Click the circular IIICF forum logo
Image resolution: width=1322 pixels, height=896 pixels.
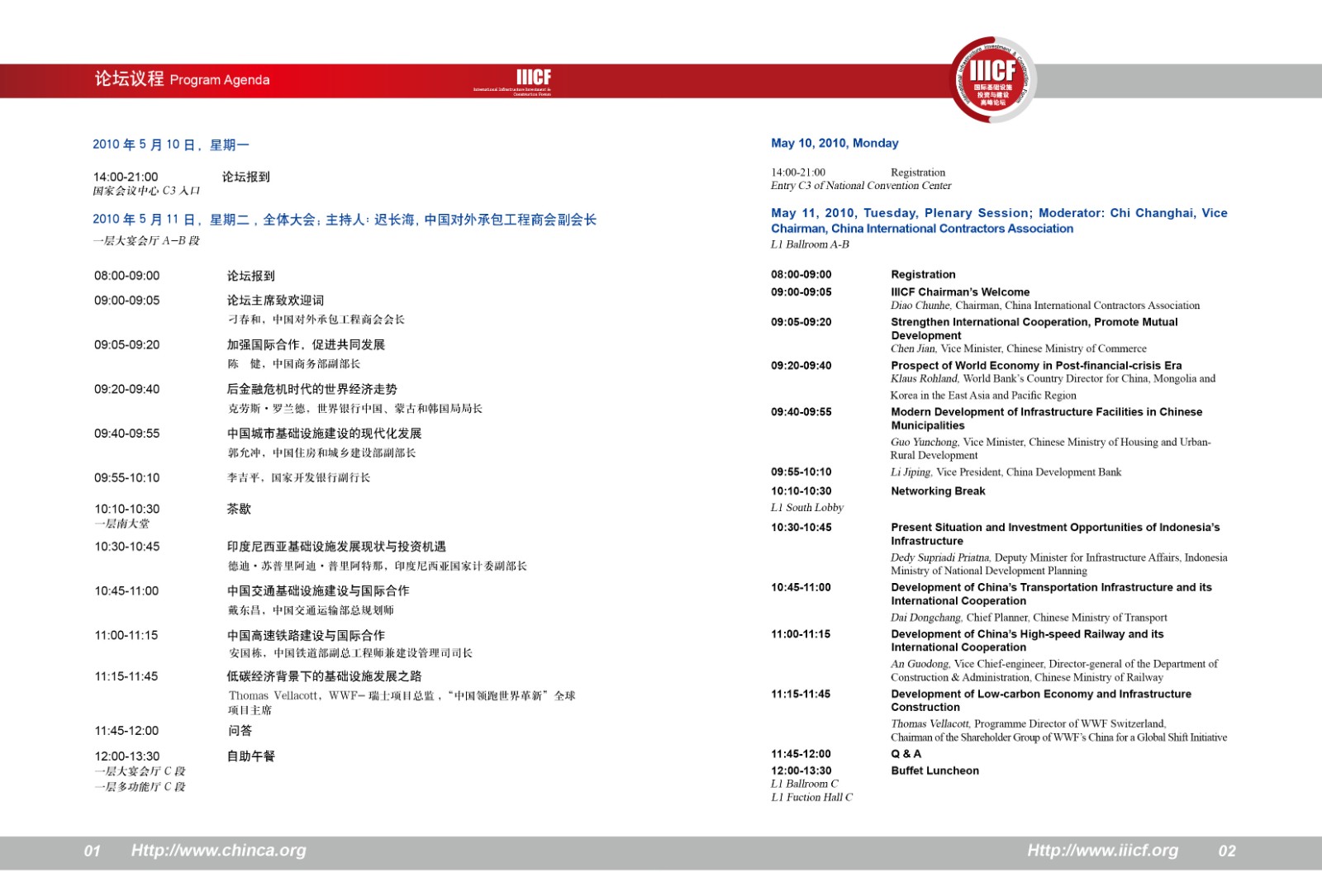coord(993,80)
